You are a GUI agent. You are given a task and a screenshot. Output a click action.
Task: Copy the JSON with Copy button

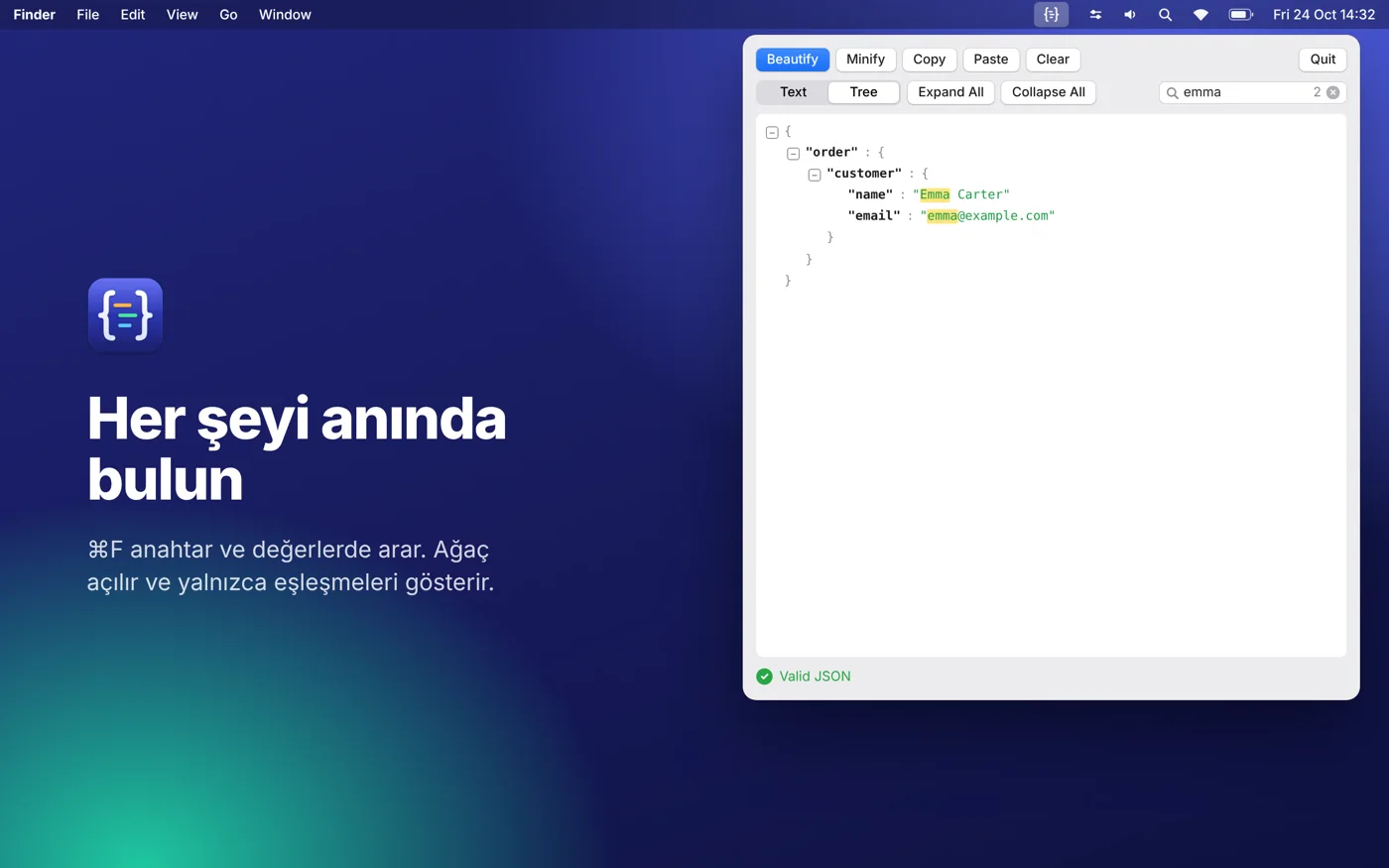pos(929,60)
